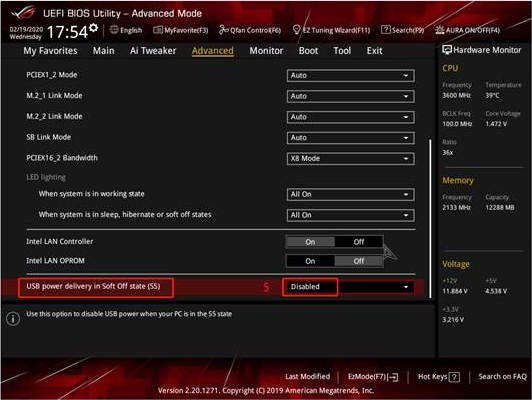Click Last Modified button
This screenshot has height=400, width=532.
click(307, 377)
